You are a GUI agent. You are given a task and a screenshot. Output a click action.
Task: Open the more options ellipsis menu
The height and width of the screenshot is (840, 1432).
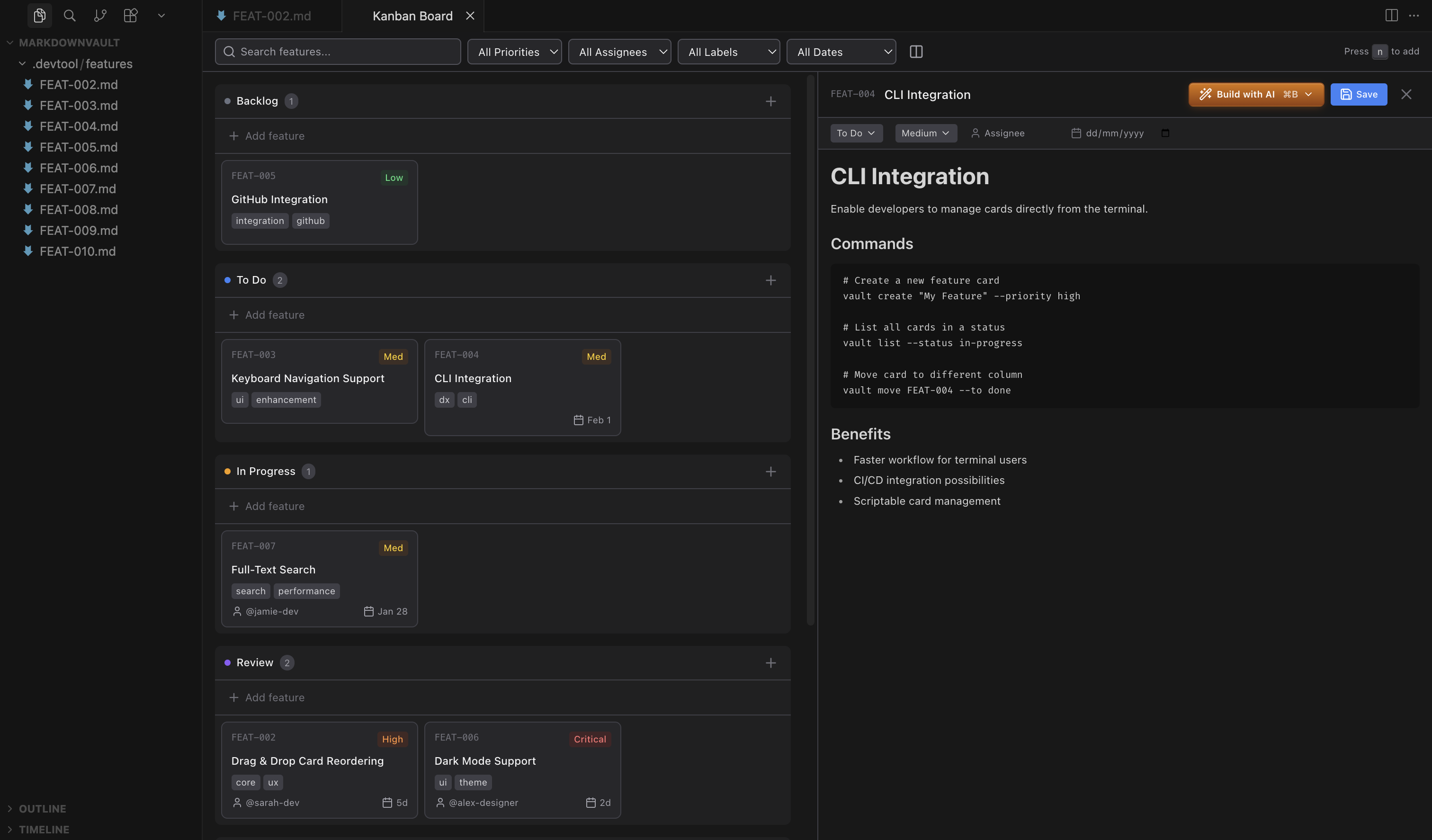[1415, 15]
